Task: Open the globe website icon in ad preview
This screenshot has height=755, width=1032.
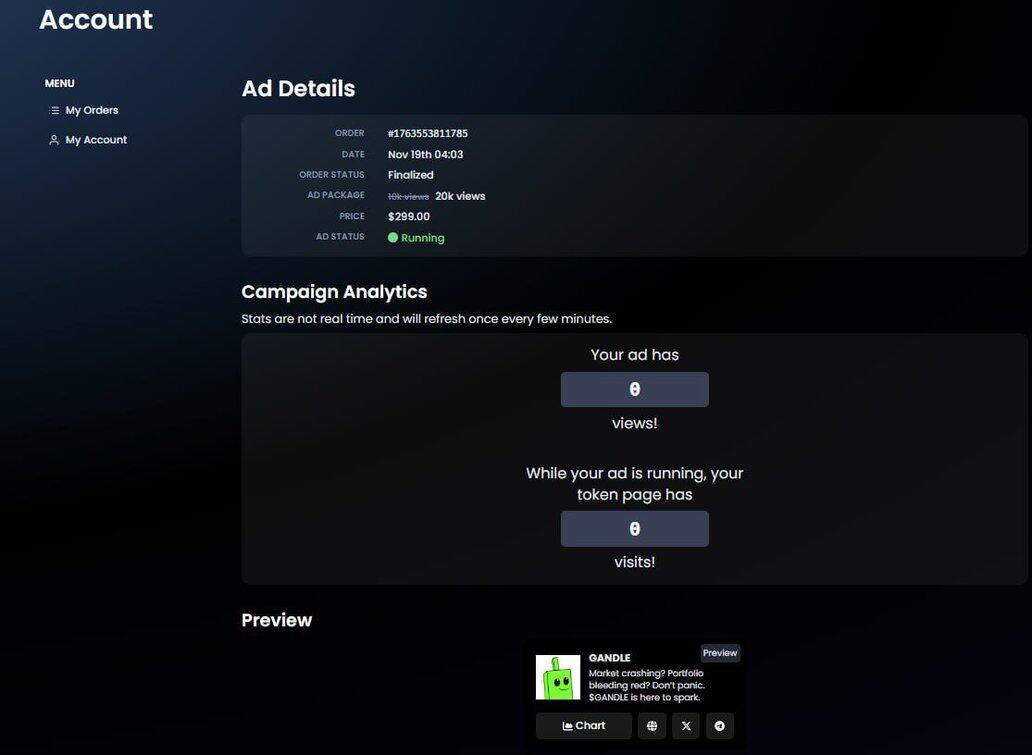Action: (652, 726)
